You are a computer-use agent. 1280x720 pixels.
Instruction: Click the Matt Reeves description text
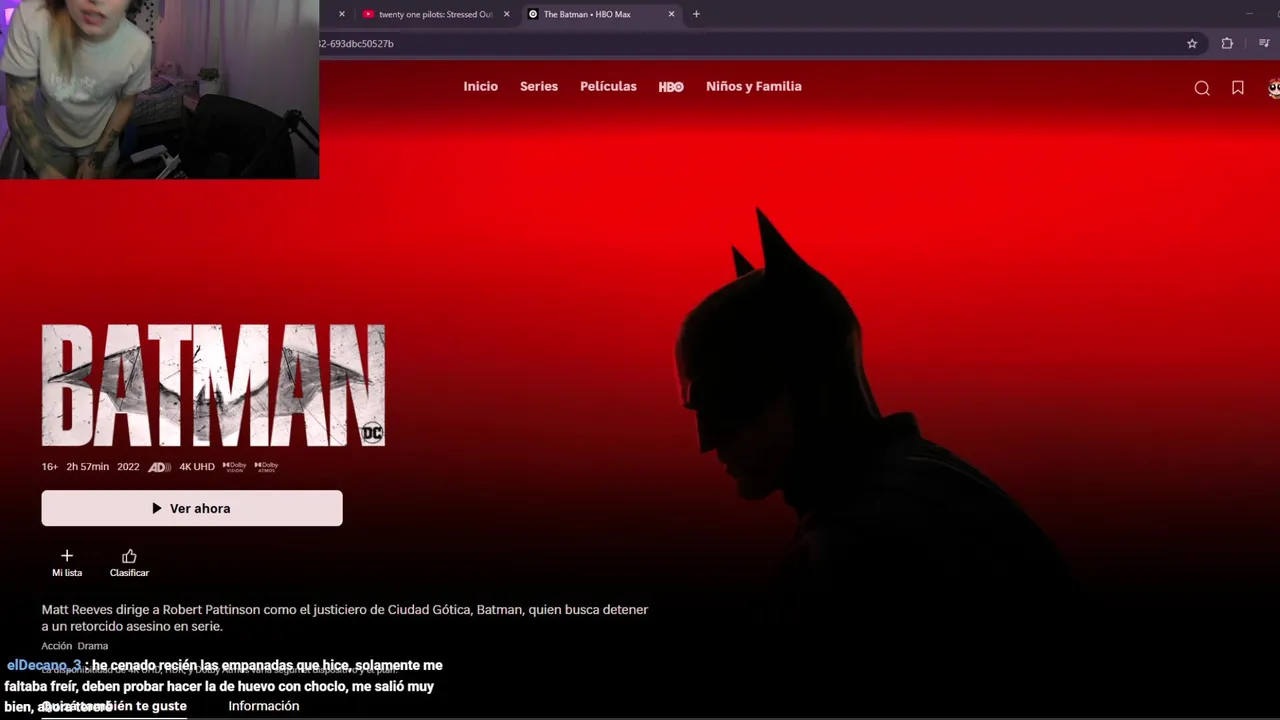[345, 618]
